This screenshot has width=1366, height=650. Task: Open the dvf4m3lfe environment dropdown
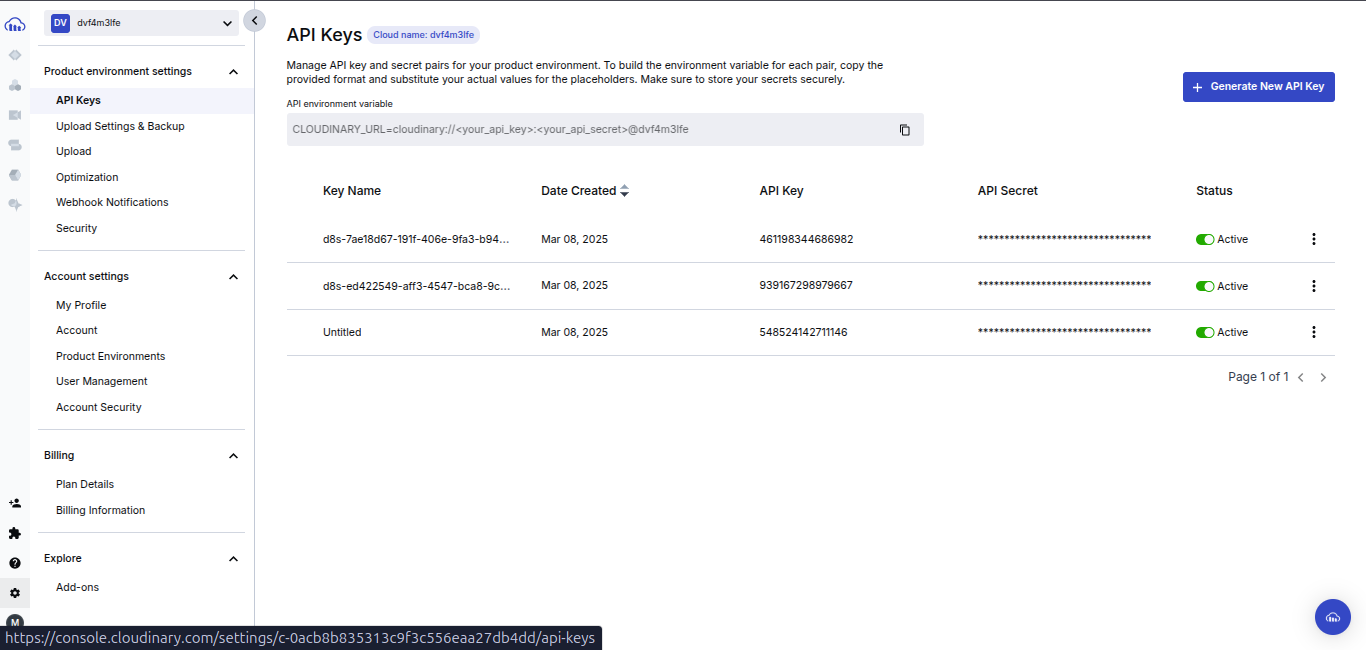click(x=141, y=23)
